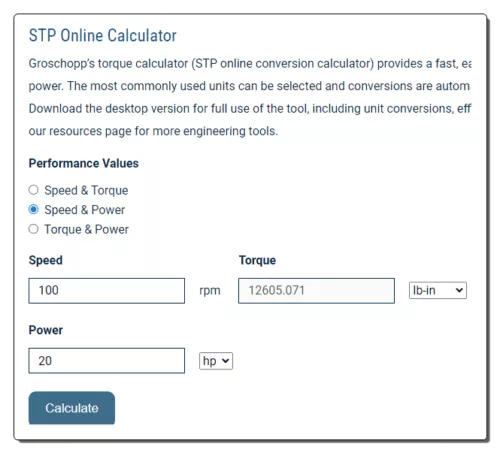Select the Torque & Power radio button
The height and width of the screenshot is (453, 500).
[33, 229]
